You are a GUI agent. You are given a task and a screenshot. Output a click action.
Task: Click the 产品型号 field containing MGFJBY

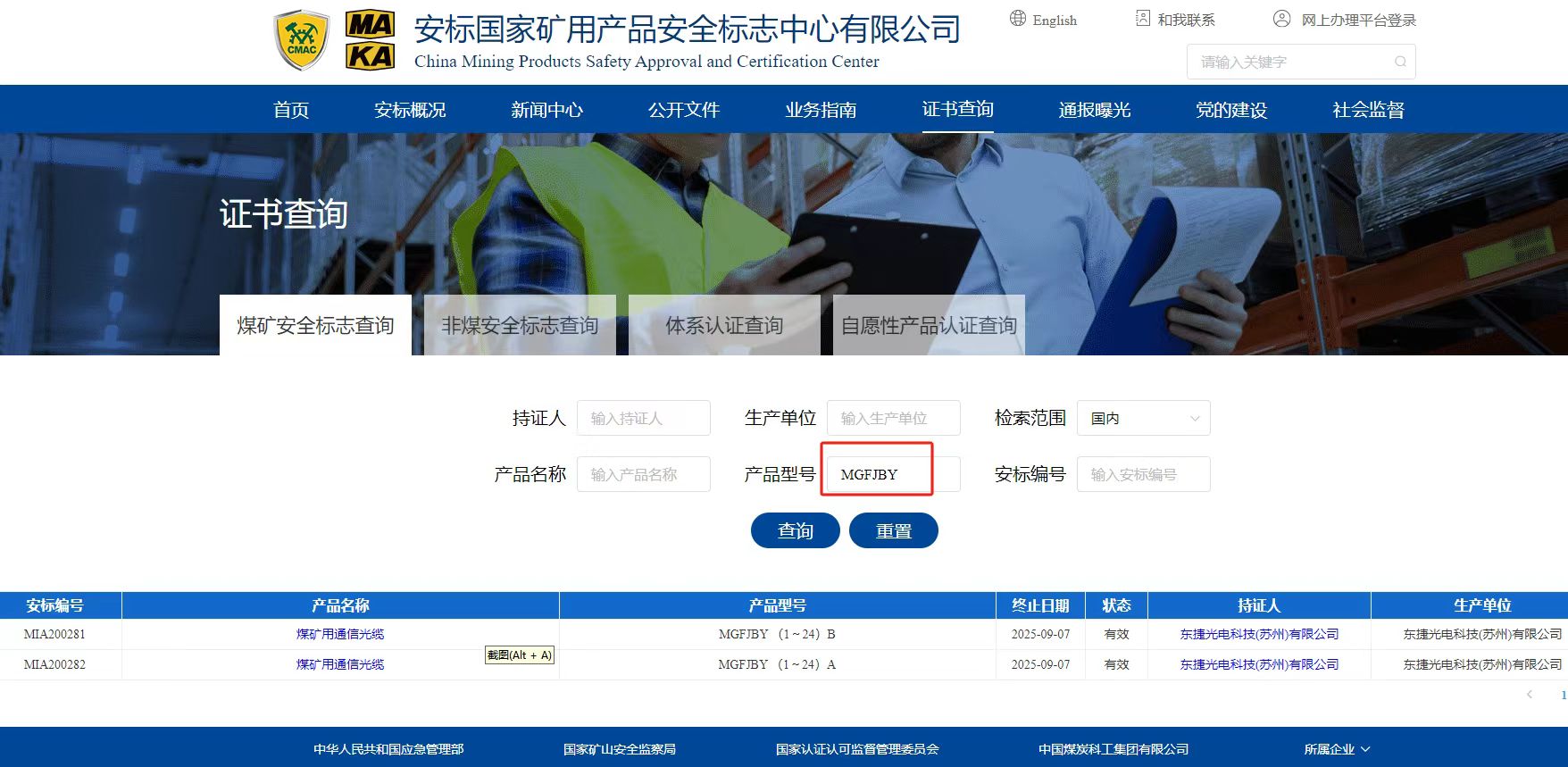click(893, 474)
